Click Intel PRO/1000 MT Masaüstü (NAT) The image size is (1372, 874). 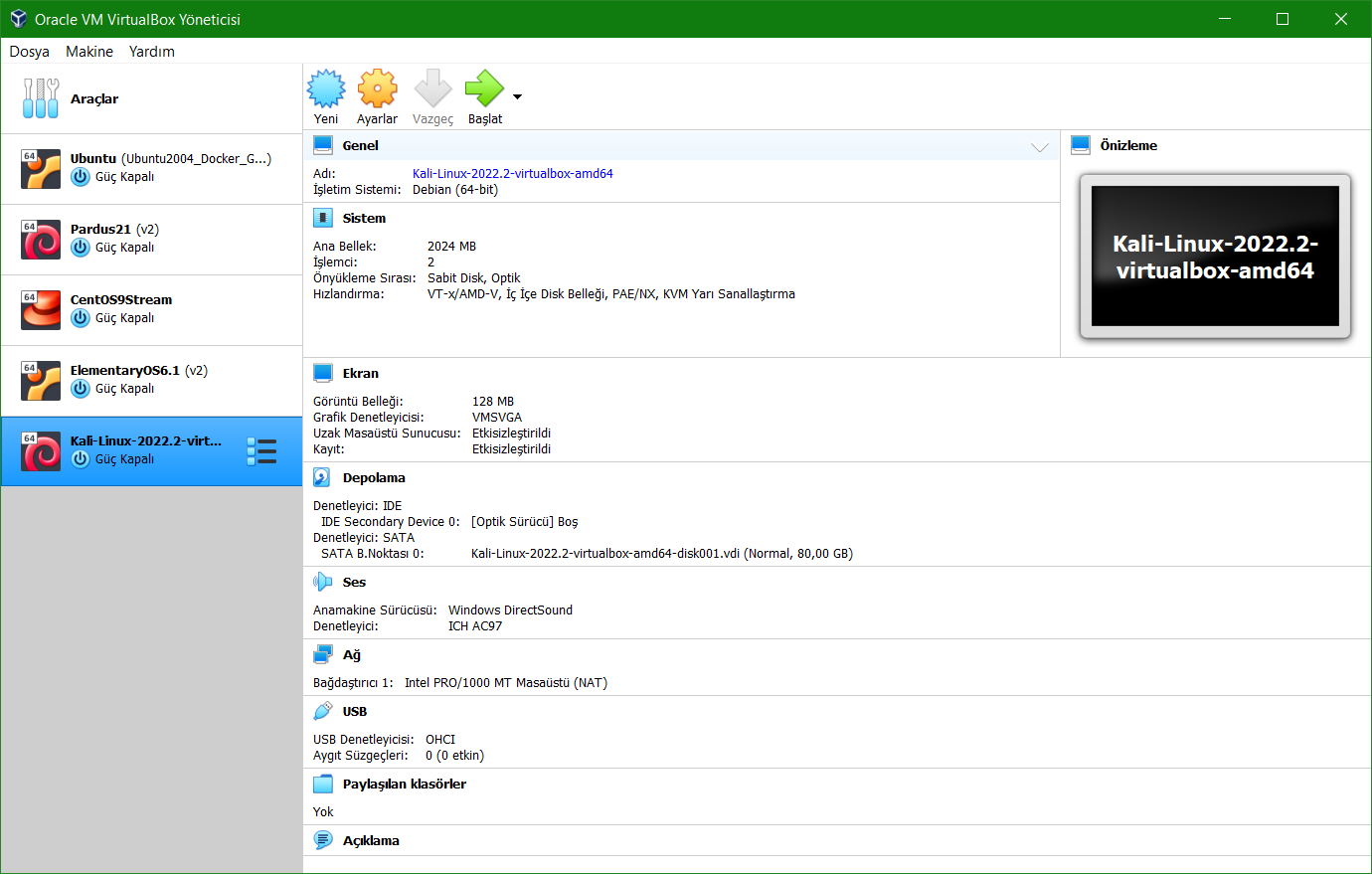(x=506, y=682)
